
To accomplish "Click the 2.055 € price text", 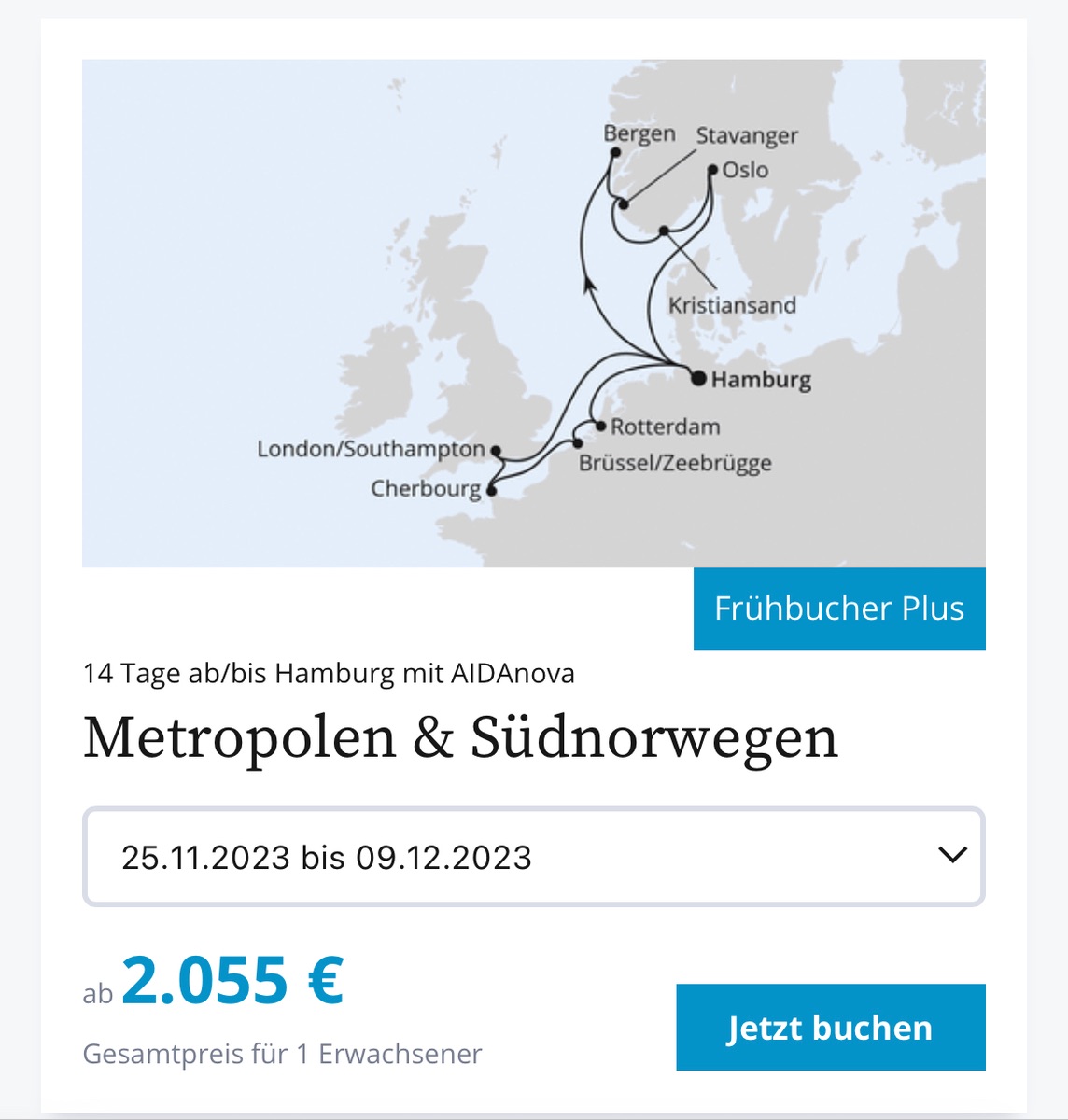I will click(x=232, y=980).
